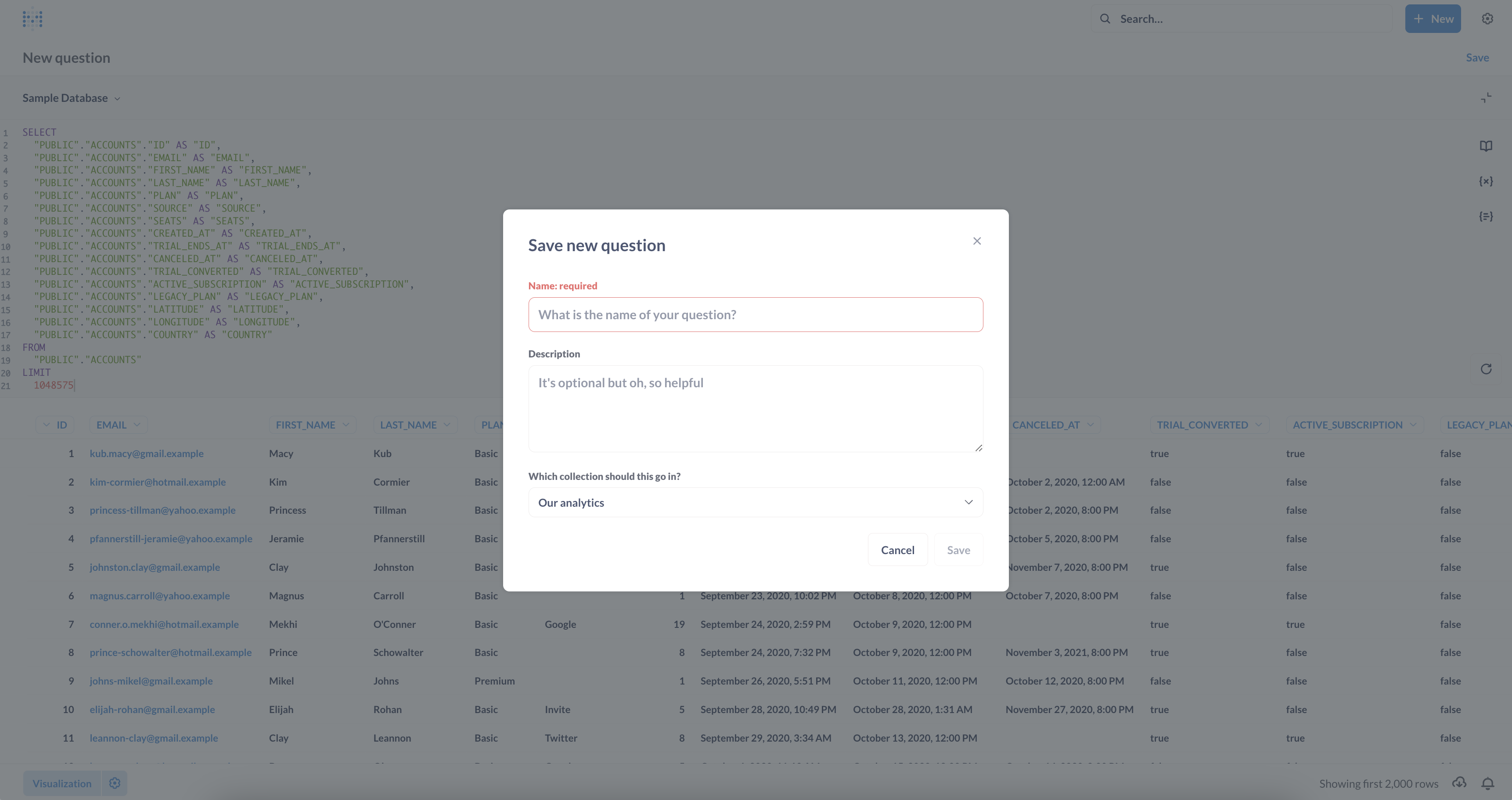Focus the question name input field

pyautogui.click(x=756, y=315)
